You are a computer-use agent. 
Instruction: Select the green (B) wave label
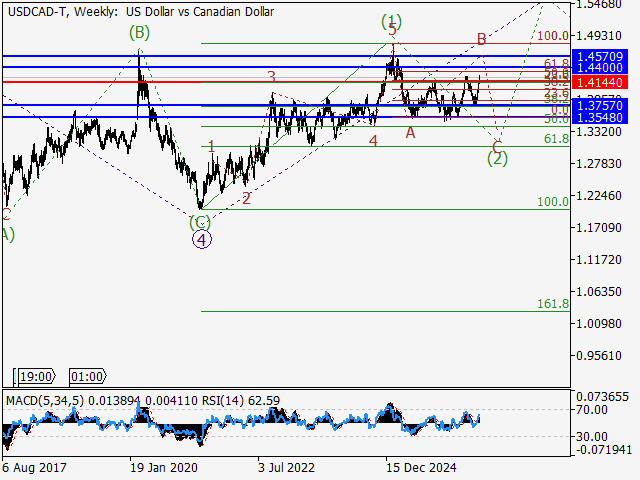140,32
